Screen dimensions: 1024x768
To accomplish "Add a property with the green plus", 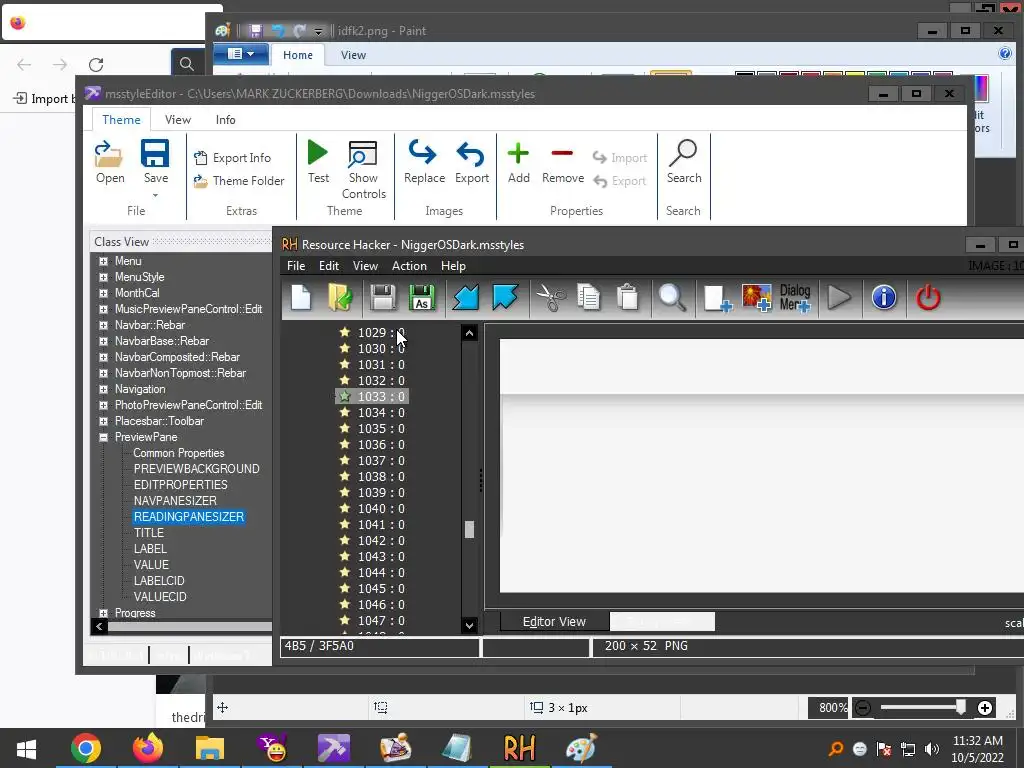I will pos(519,162).
